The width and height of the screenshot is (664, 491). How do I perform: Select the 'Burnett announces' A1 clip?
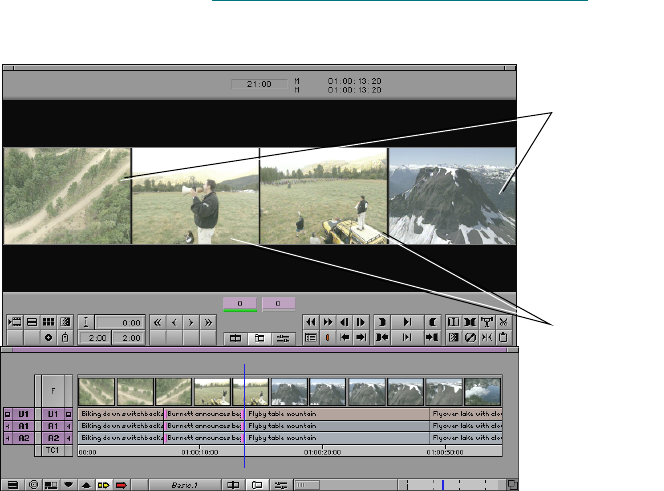point(204,426)
